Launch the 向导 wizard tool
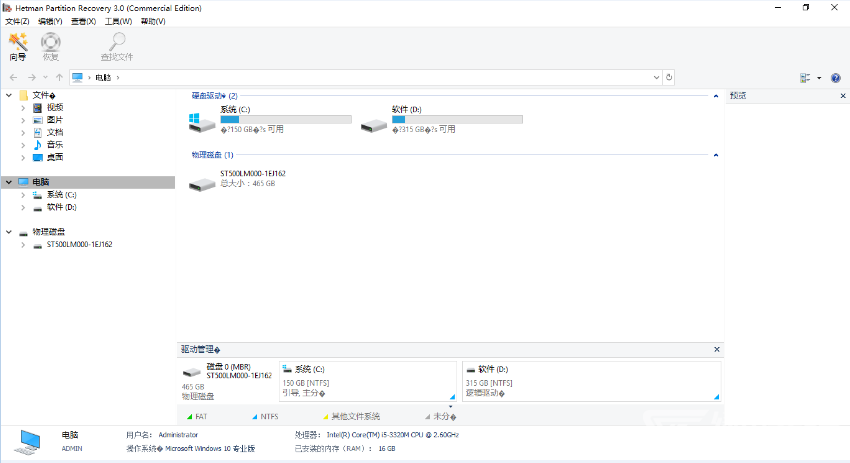Screen dimensions: 850x463 click(x=18, y=47)
